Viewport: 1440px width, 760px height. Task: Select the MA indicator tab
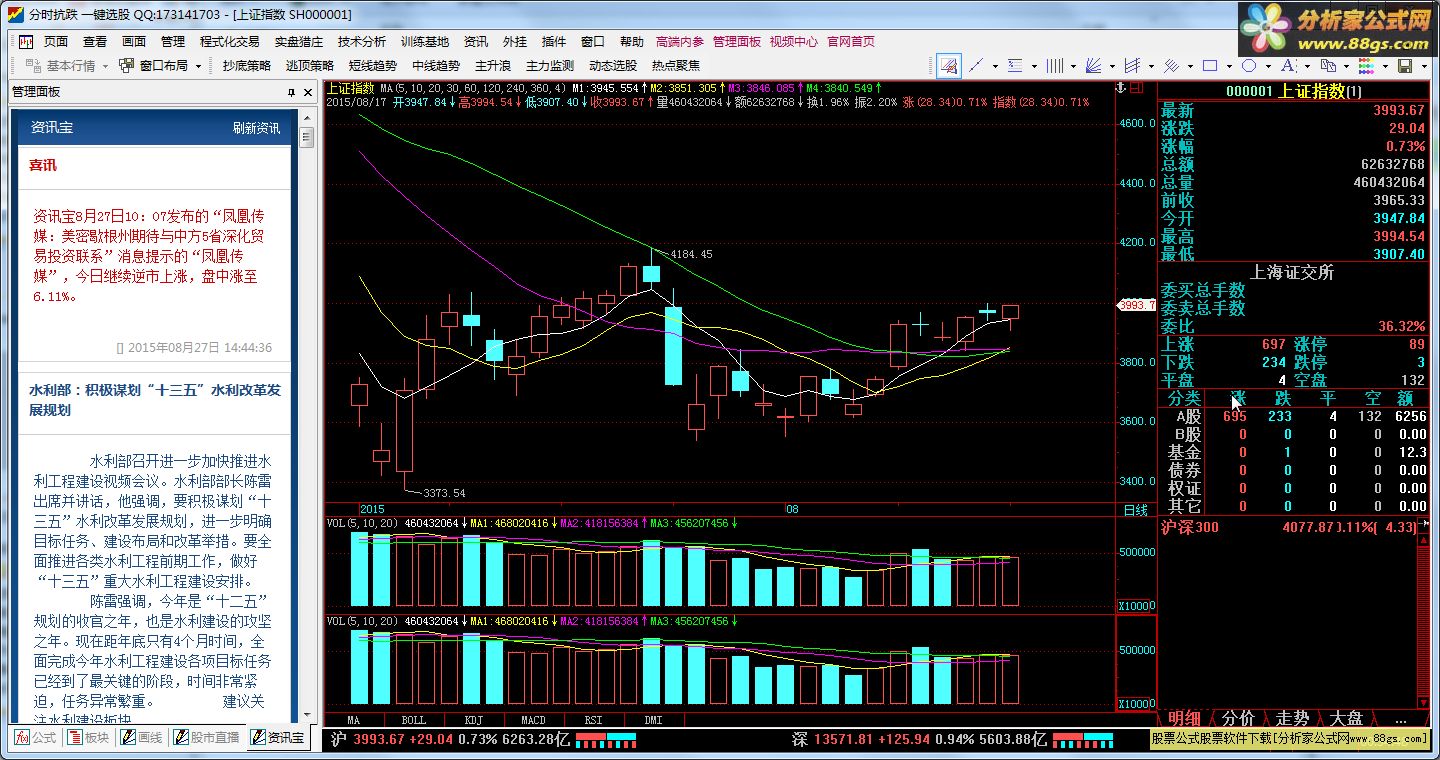354,720
